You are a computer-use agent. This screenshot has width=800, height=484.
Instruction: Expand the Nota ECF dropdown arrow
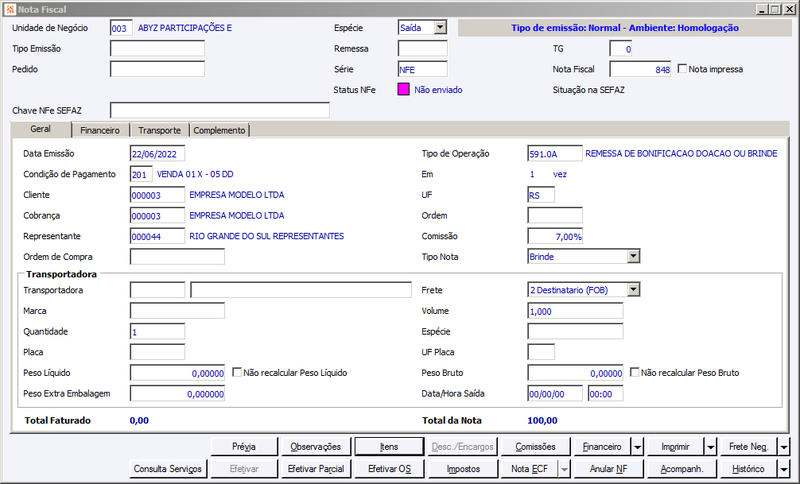tap(564, 469)
